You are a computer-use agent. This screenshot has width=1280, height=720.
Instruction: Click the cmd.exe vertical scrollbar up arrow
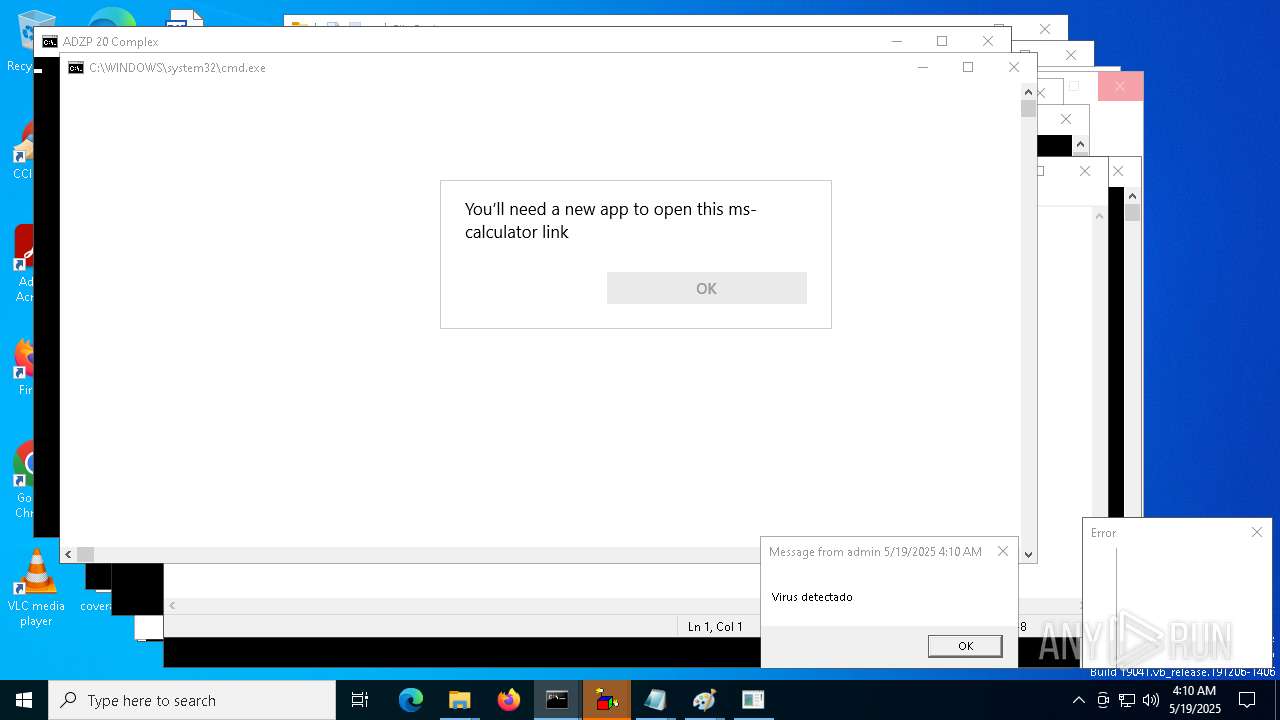pyautogui.click(x=1028, y=92)
